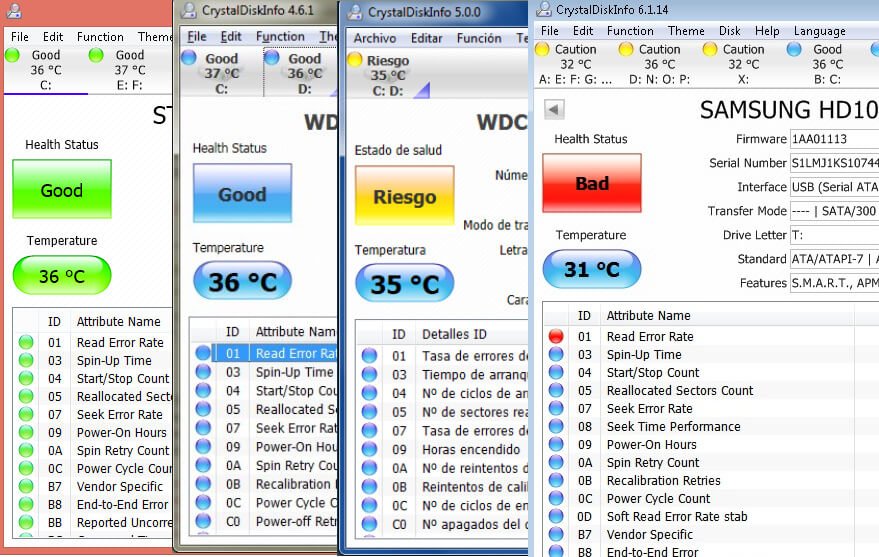Click the green status dot beside Reported Uncorre row
Viewport: 879px width, 557px height.
26,522
